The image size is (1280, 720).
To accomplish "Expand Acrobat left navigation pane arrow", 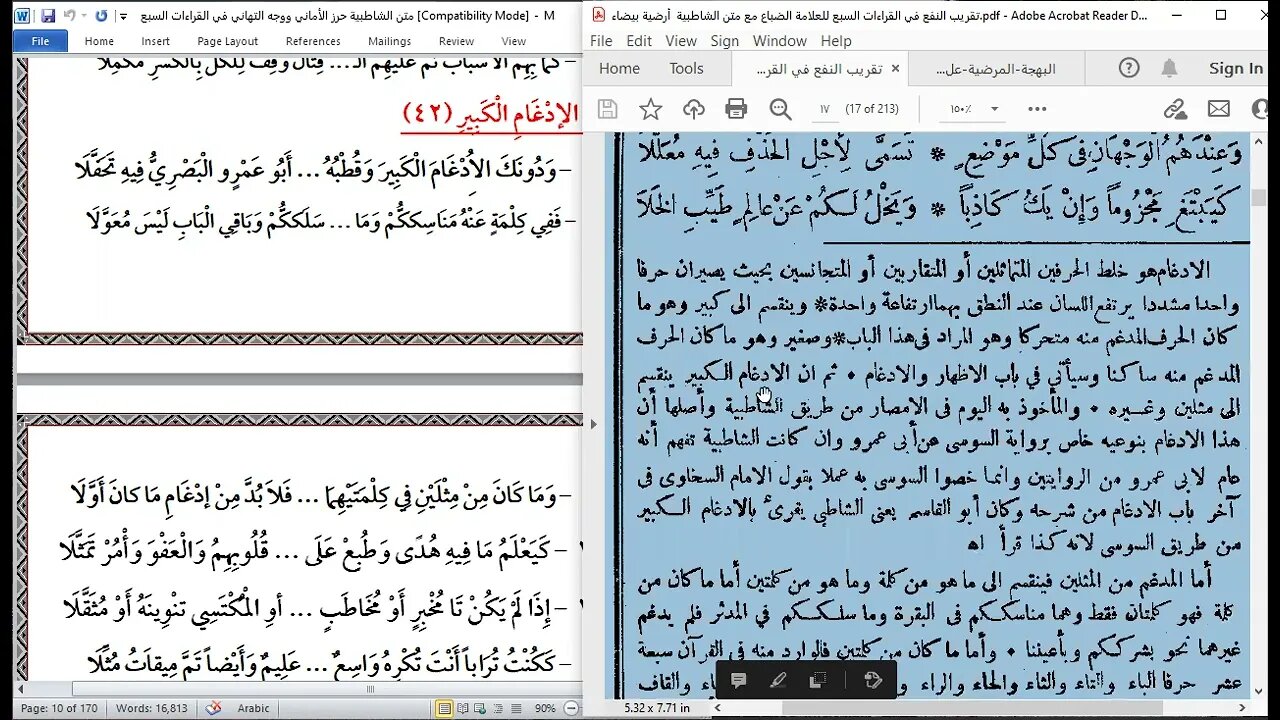I will (593, 424).
